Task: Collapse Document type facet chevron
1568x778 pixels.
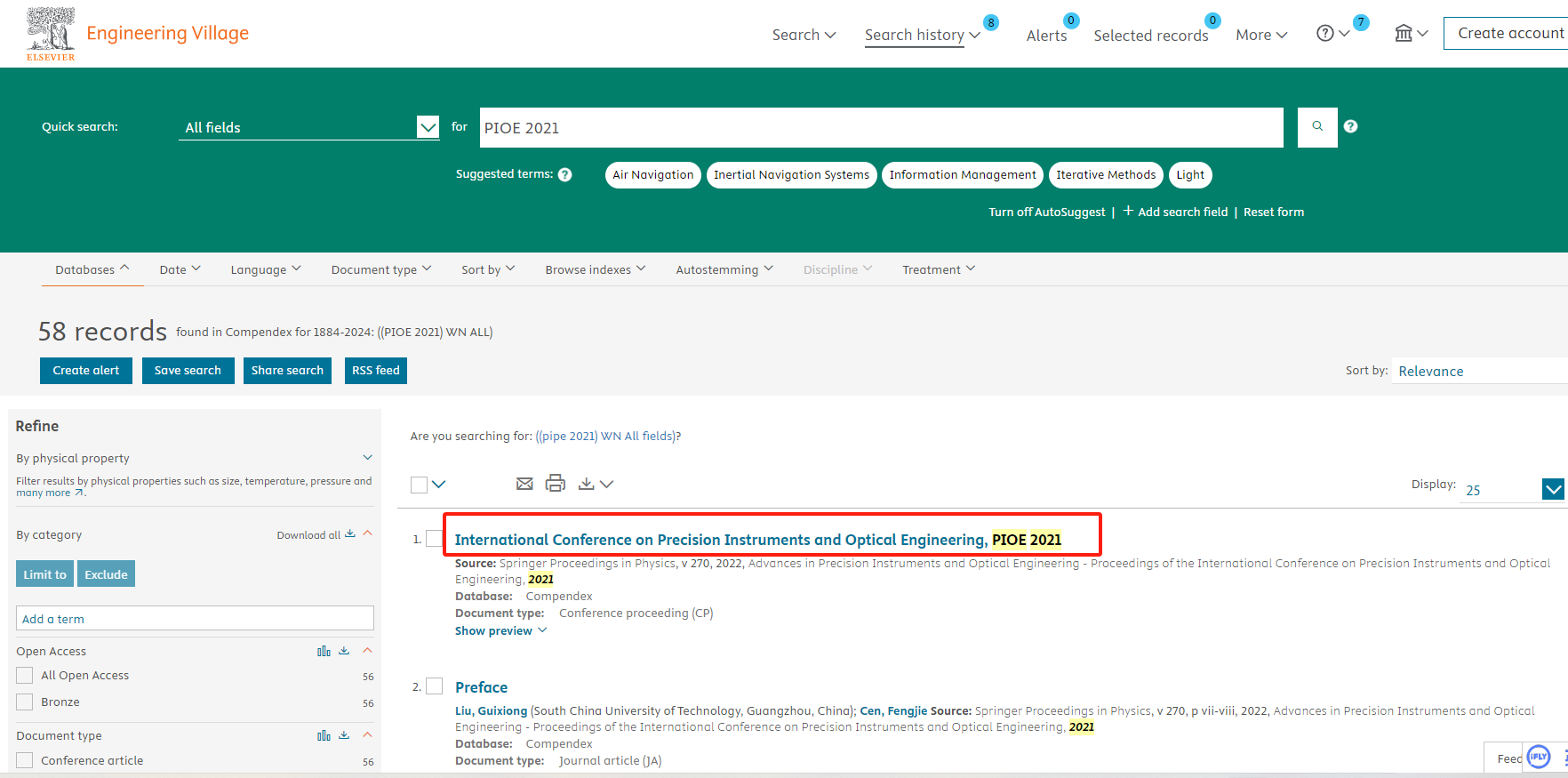Action: (367, 735)
